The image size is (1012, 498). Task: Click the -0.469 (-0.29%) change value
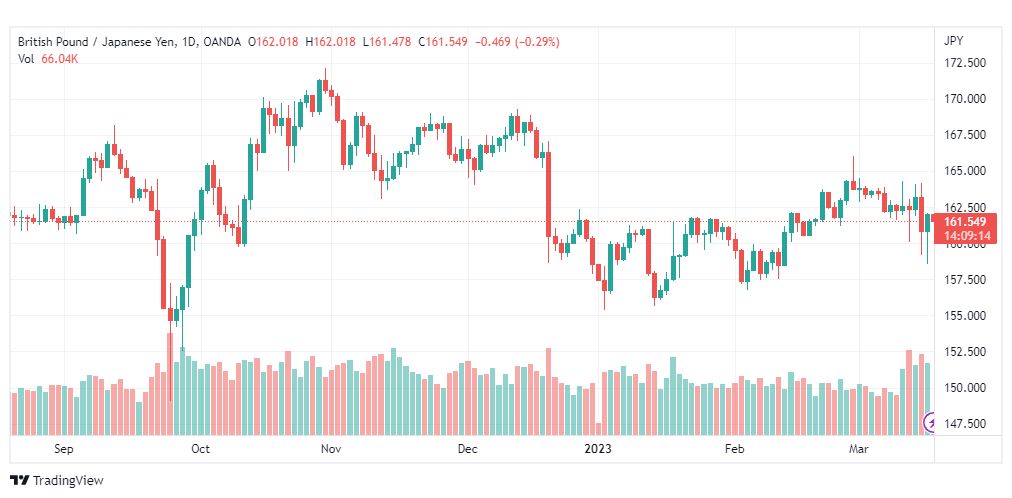pyautogui.click(x=517, y=42)
